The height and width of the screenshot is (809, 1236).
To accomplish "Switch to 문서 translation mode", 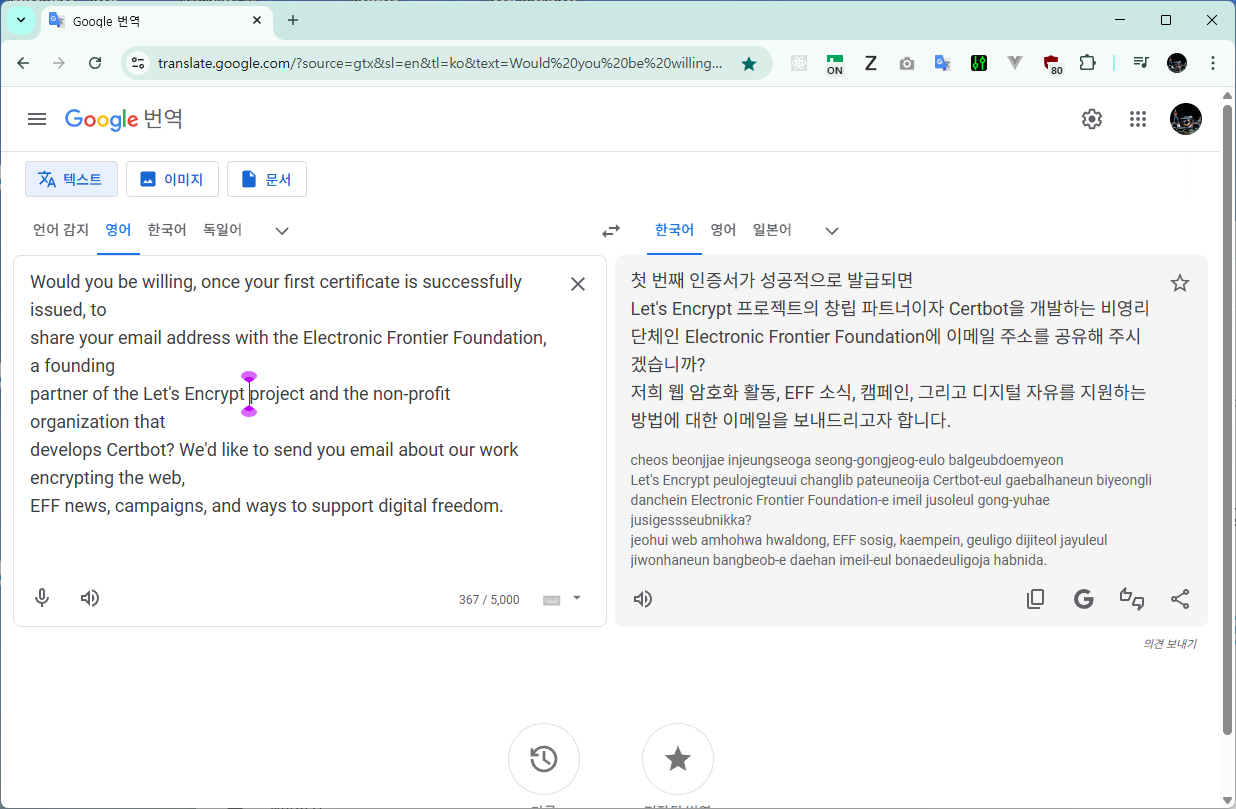I will click(x=267, y=179).
